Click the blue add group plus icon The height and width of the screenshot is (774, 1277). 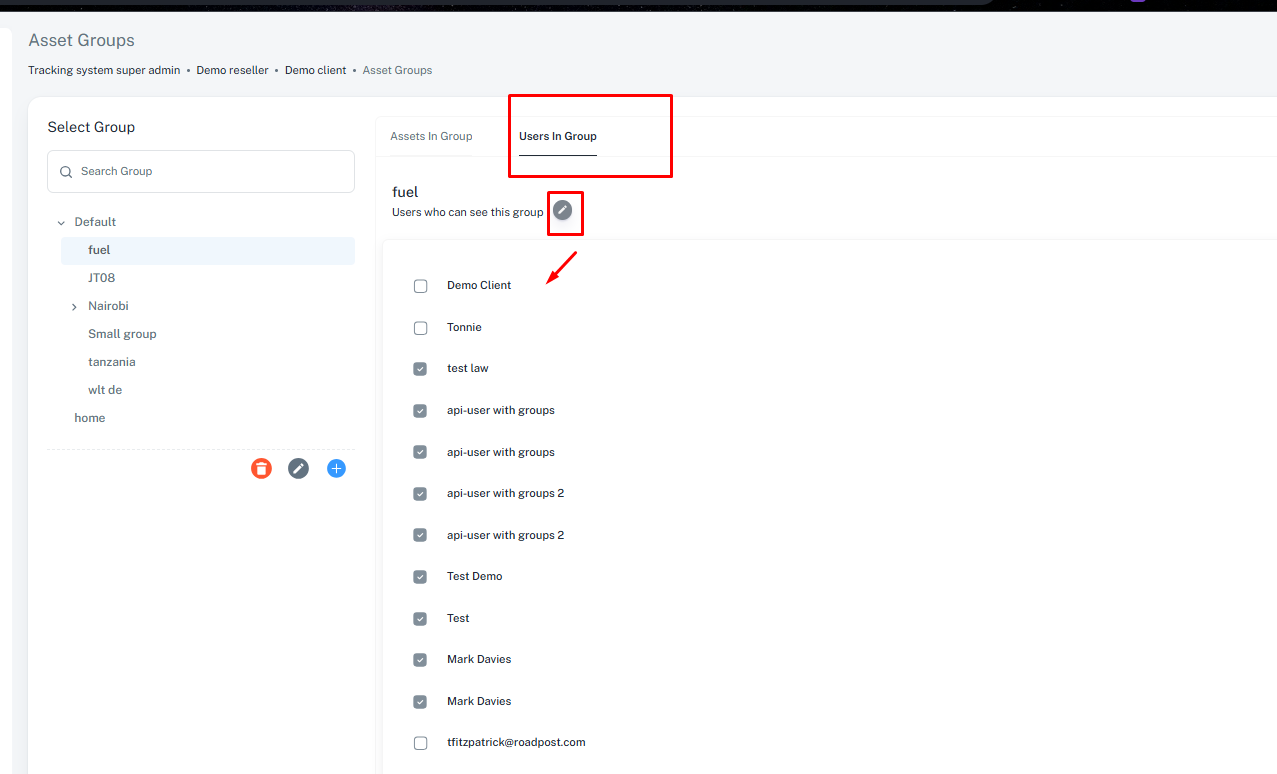(337, 468)
